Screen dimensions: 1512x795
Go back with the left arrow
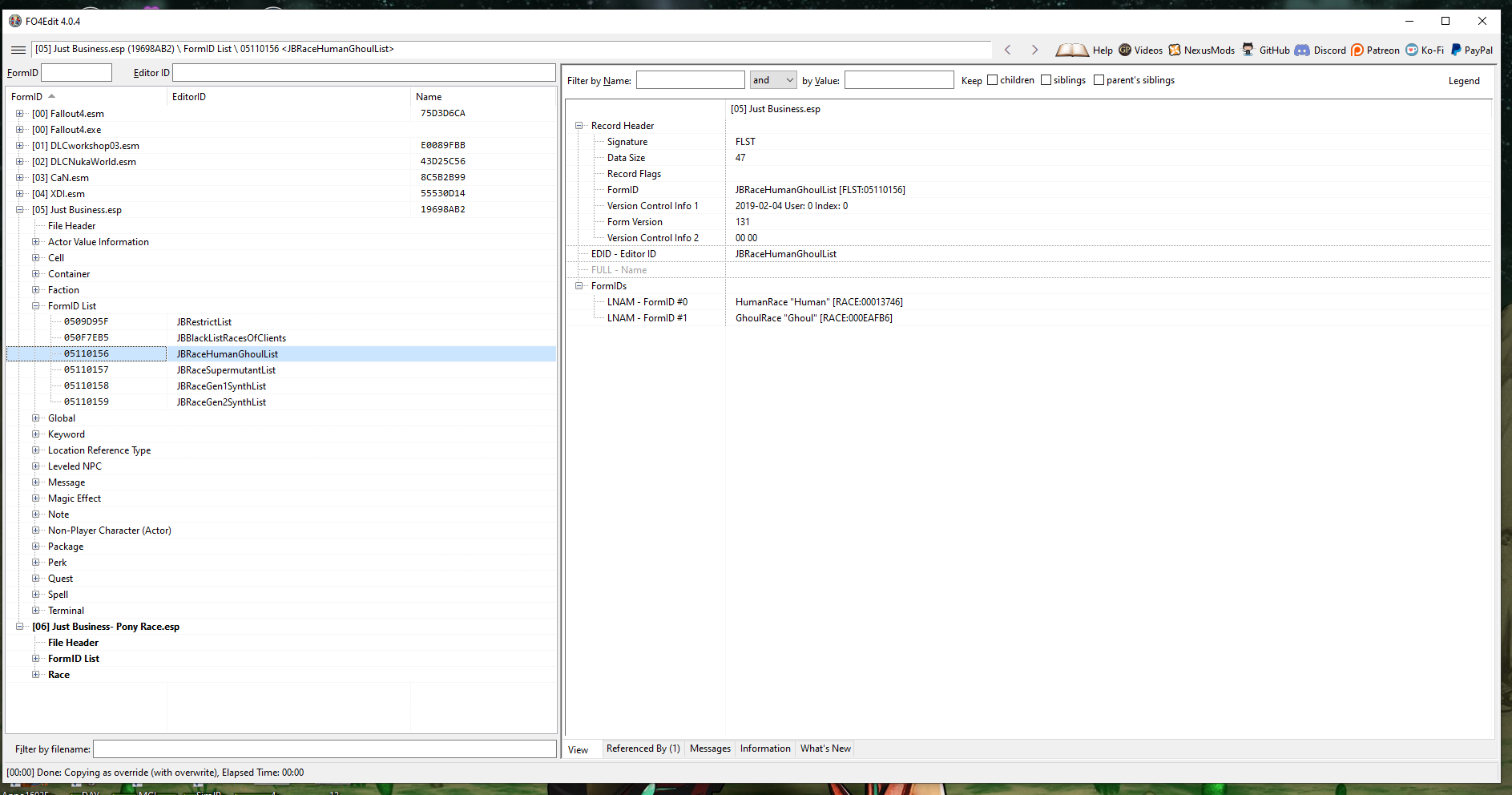pos(1008,50)
